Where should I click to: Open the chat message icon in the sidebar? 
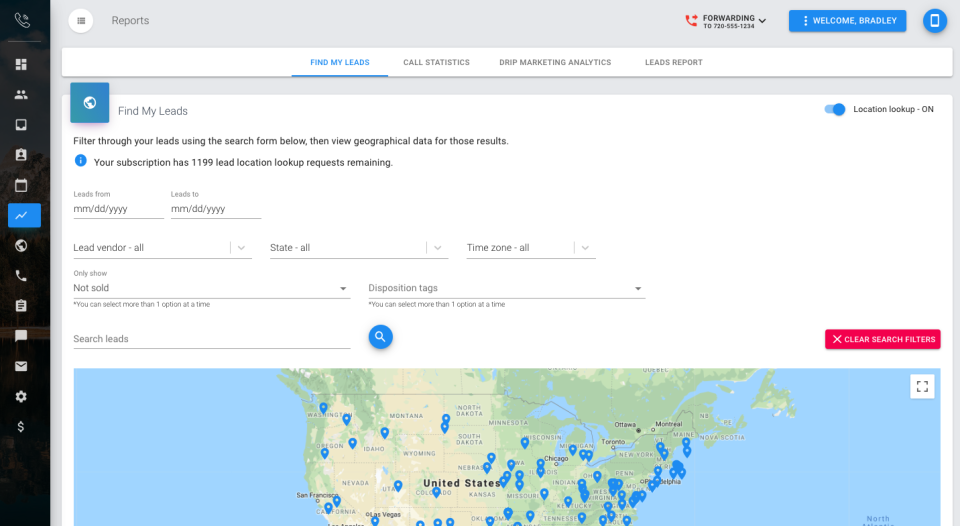point(21,336)
